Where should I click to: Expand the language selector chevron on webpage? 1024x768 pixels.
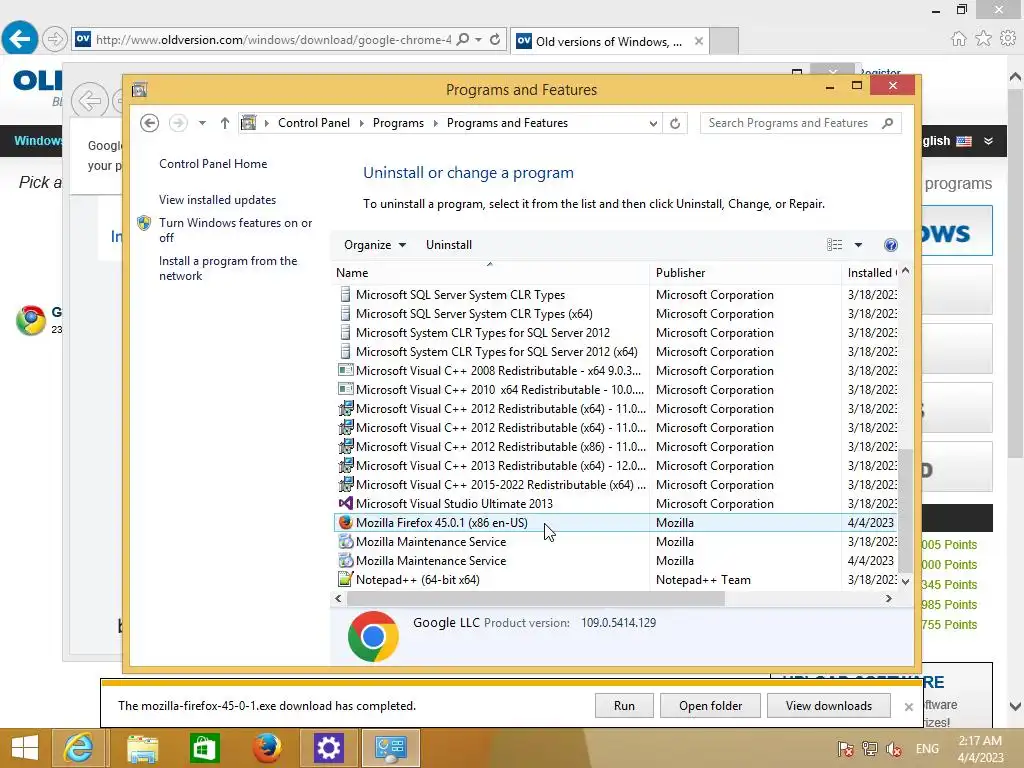(x=988, y=141)
